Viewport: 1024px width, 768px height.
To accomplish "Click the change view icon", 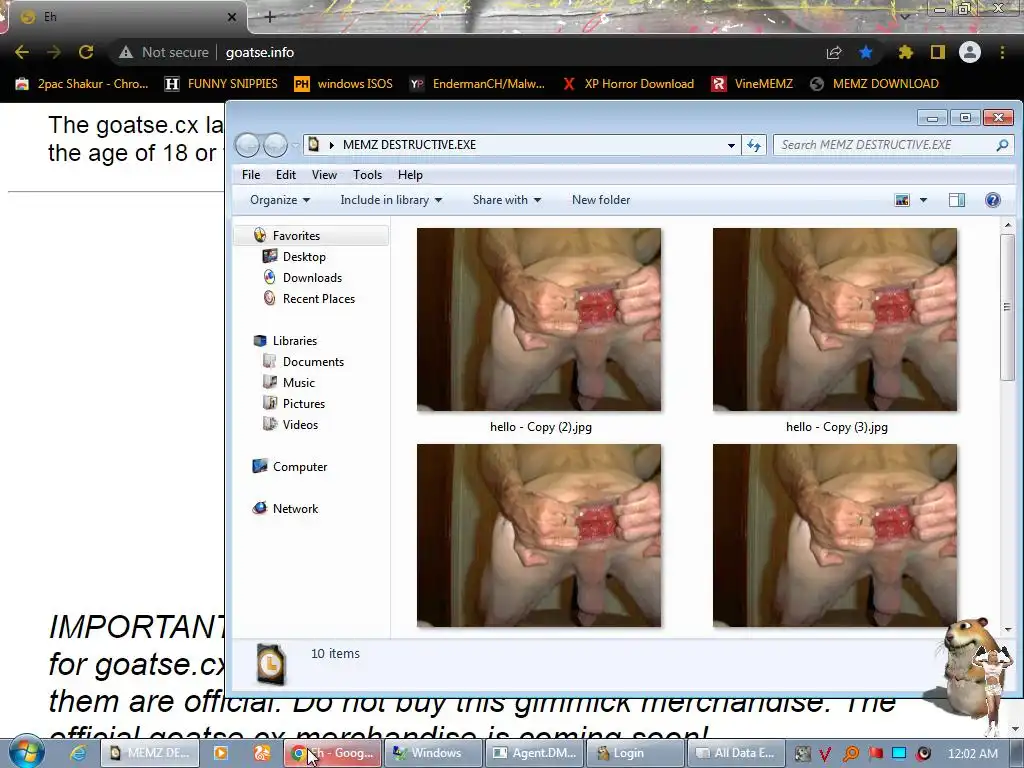I will tap(902, 200).
